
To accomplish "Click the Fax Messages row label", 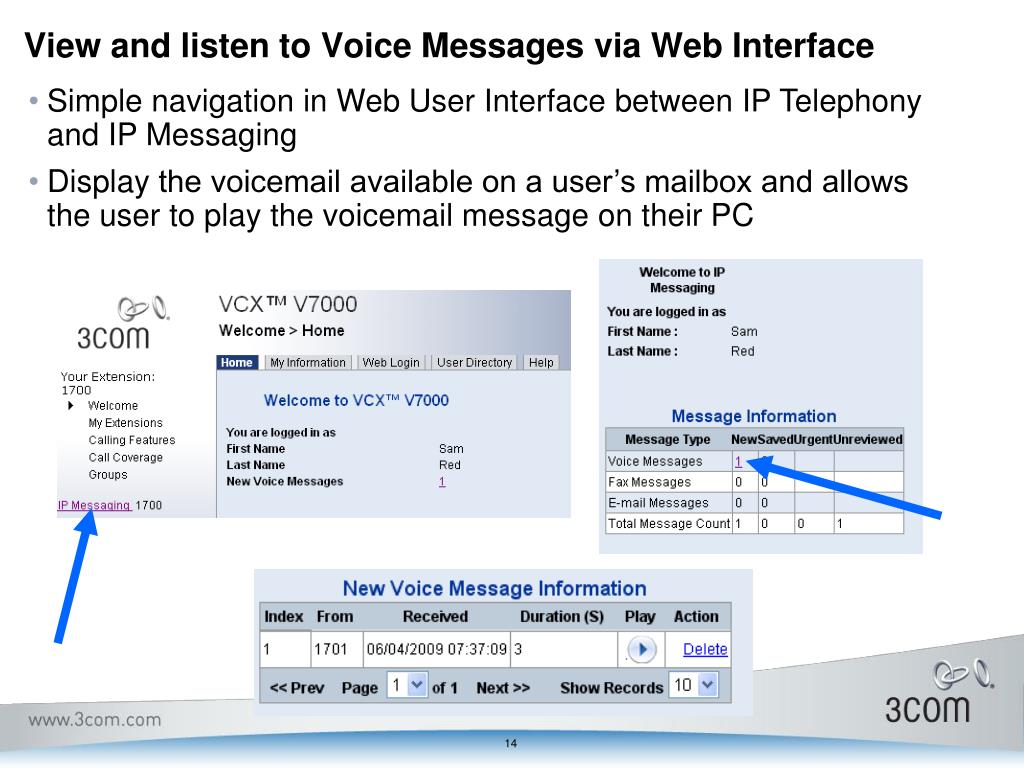I will coord(649,482).
